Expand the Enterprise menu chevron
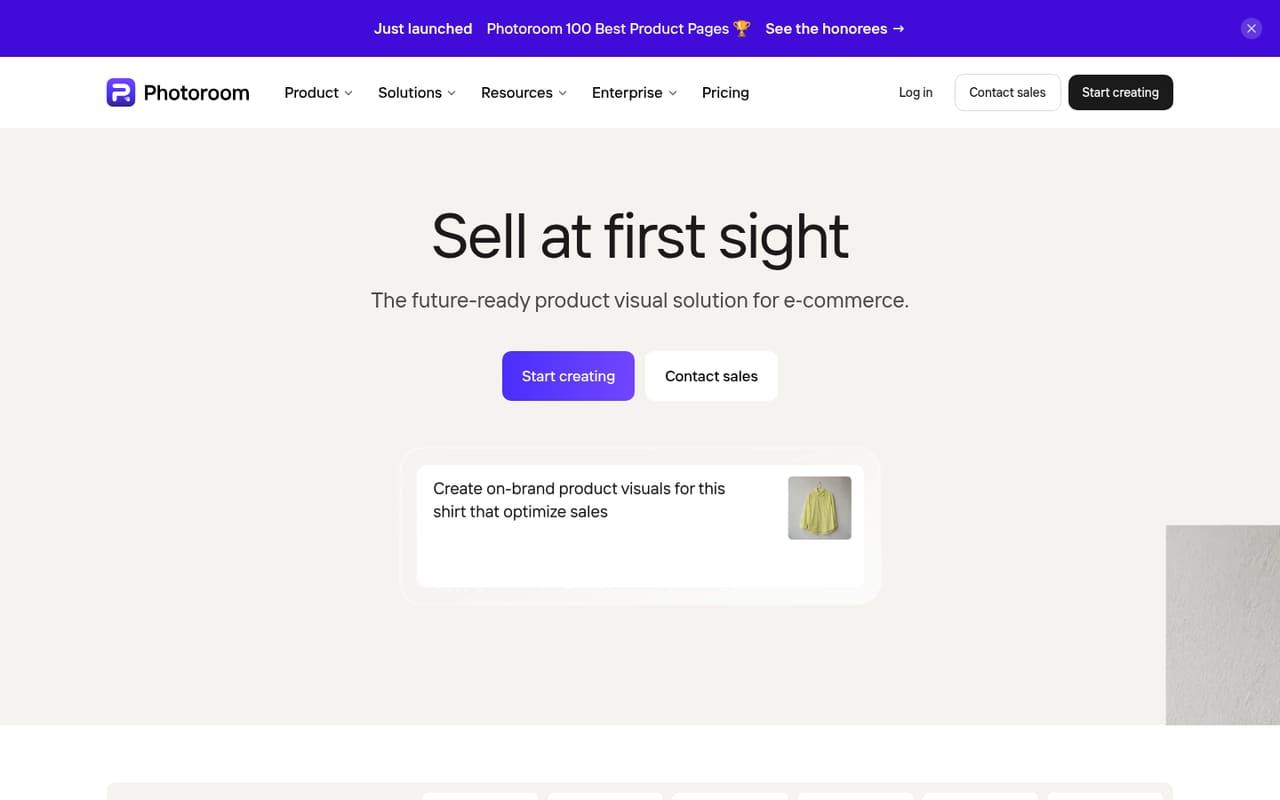Screen dimensions: 1280x800 pyautogui.click(x=673, y=93)
